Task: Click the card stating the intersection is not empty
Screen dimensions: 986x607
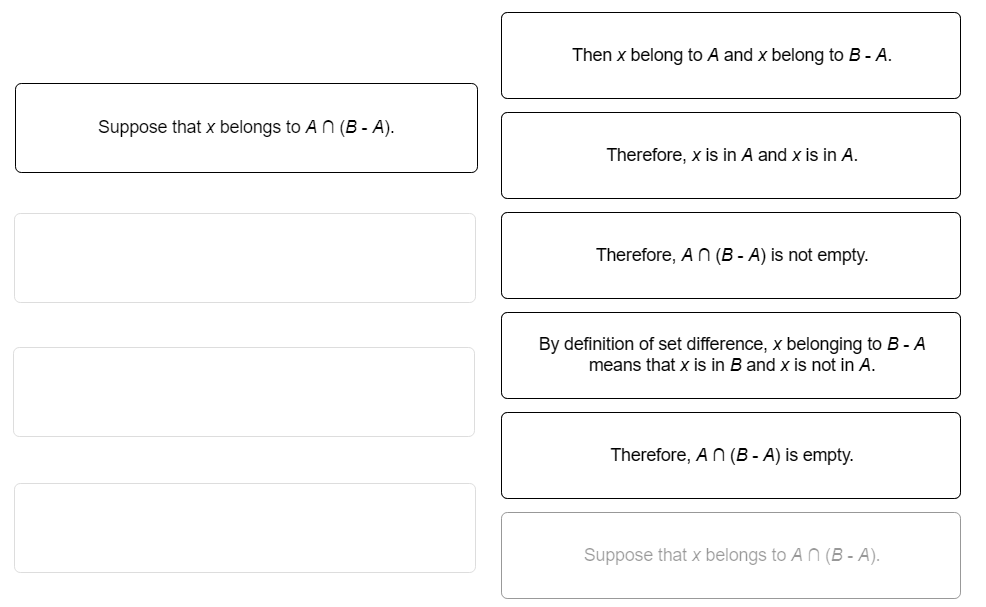Action: [x=729, y=255]
